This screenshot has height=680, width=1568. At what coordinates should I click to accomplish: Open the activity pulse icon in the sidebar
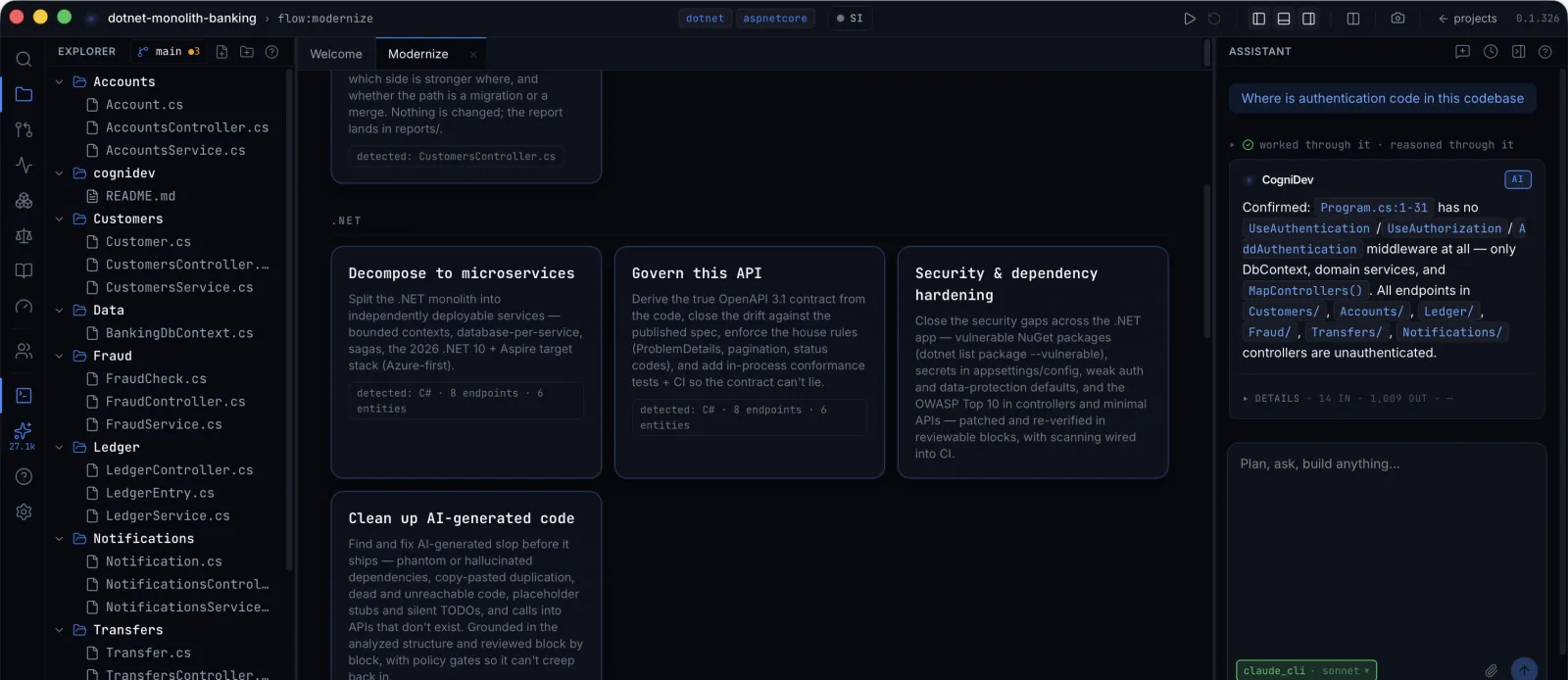point(24,165)
